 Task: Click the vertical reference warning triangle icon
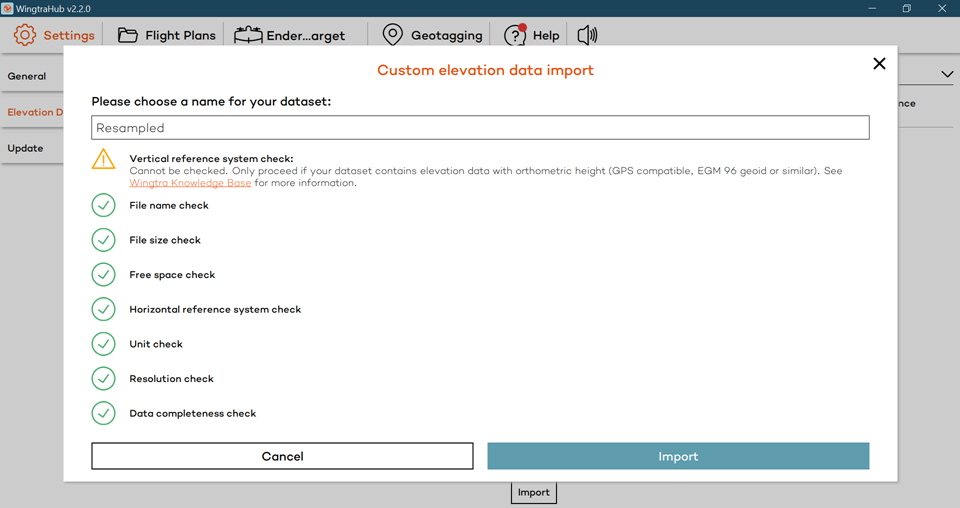[104, 160]
